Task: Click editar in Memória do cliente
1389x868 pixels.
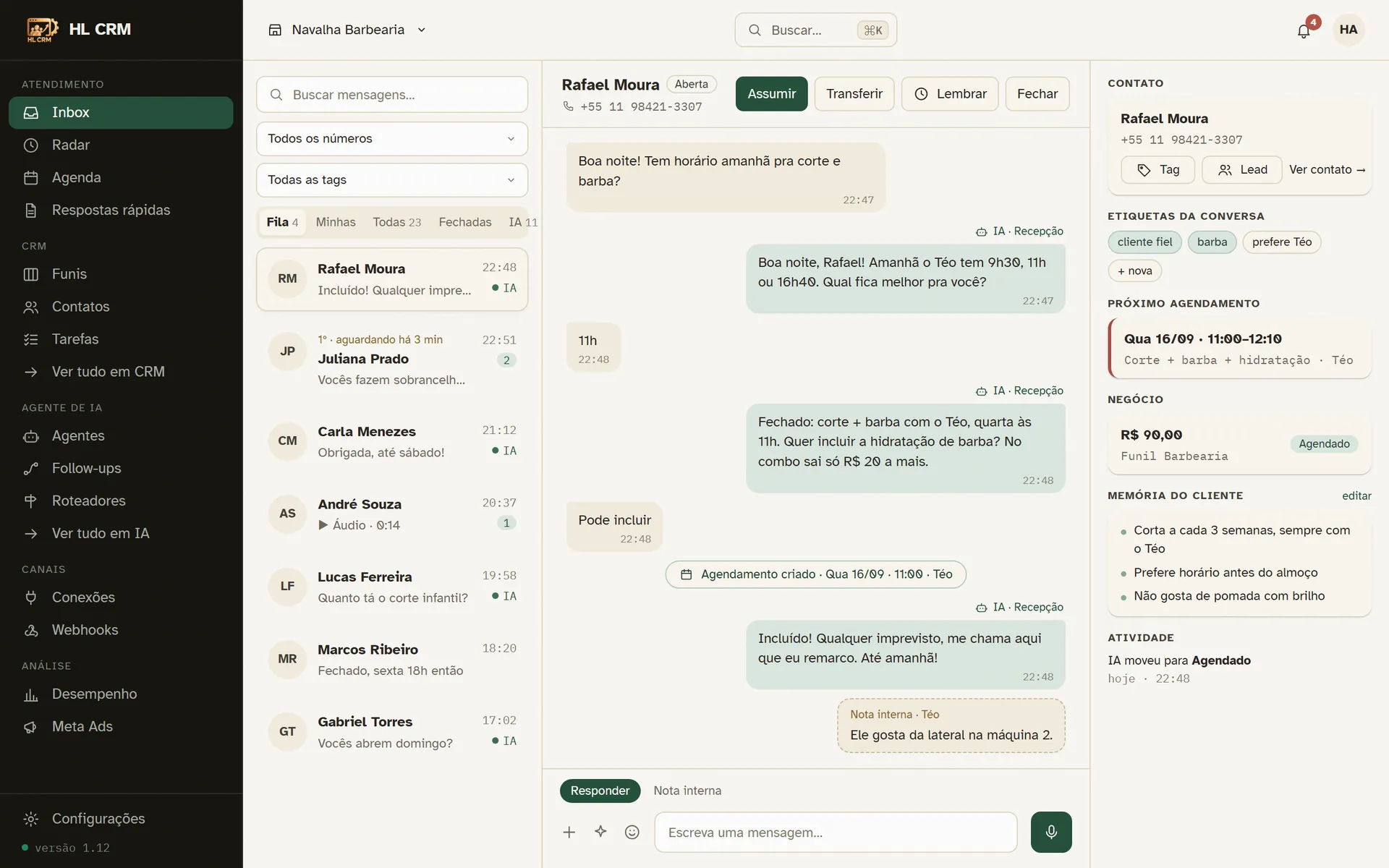Action: pos(1356,496)
